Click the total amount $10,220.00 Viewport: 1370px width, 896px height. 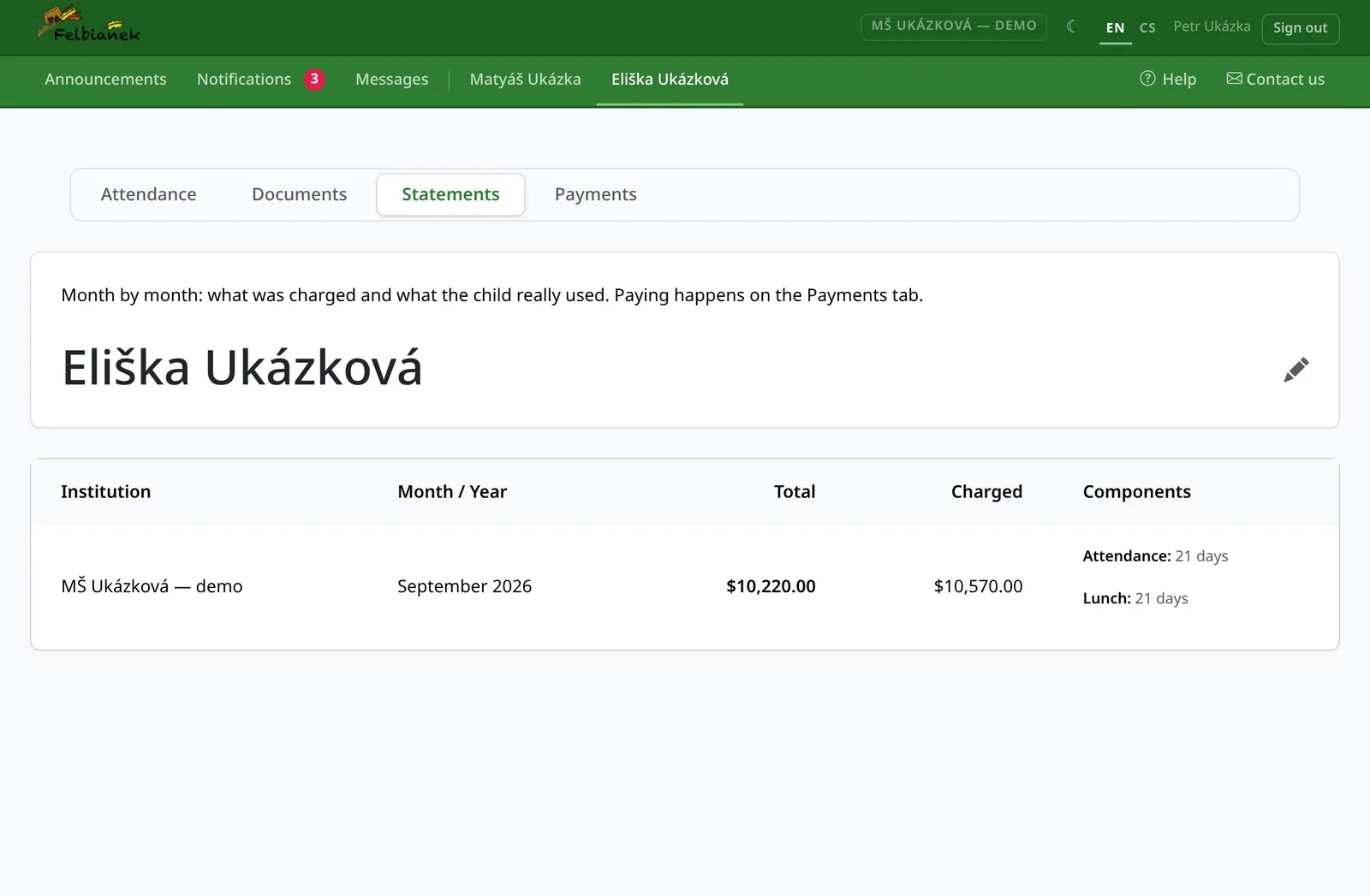(771, 586)
